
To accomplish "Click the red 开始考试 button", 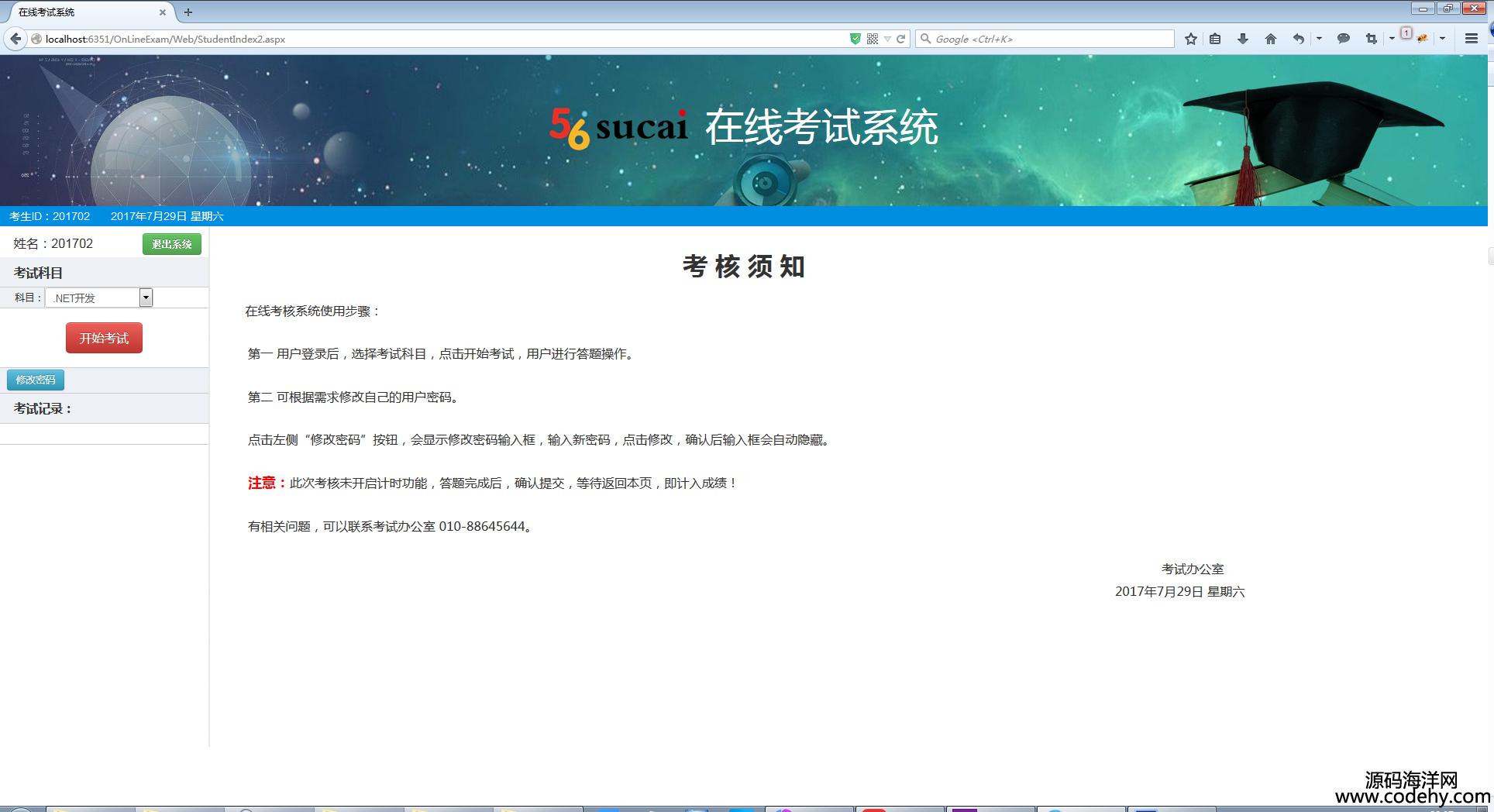I will tap(104, 338).
